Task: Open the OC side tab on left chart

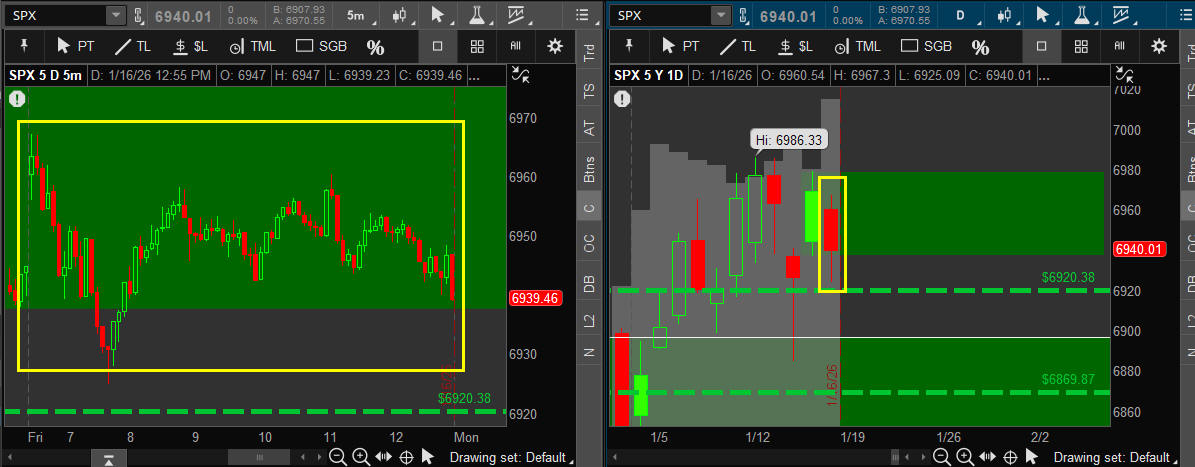Action: (589, 243)
